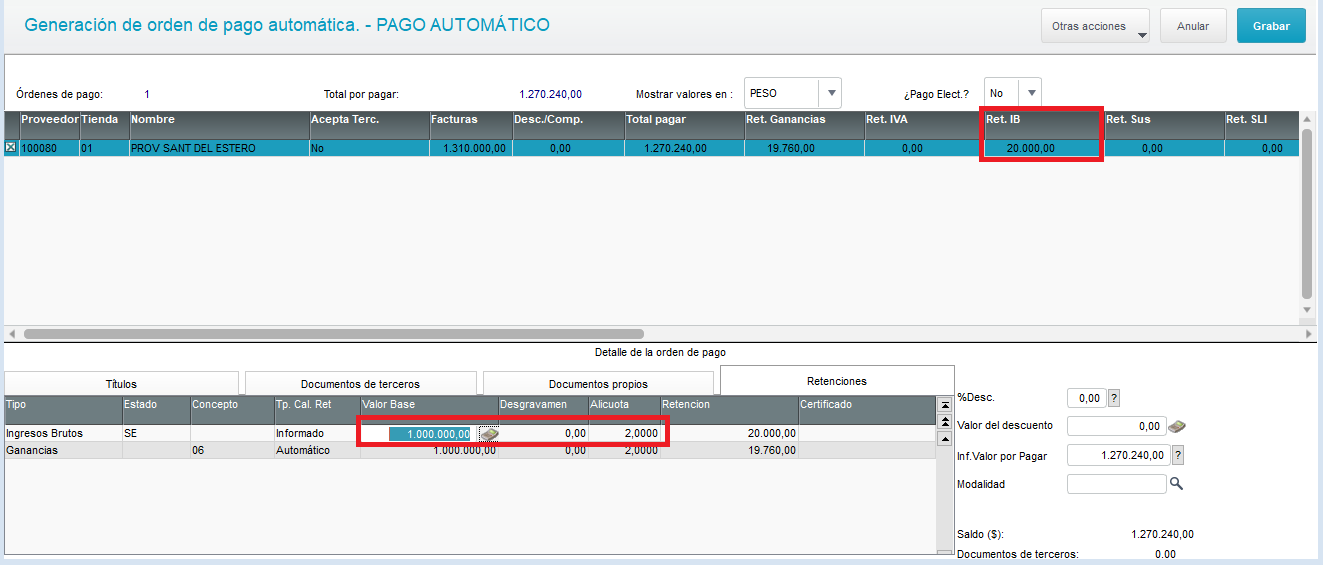Click Alicuota 2,0000 in Ingresos Brutos row
The width and height of the screenshot is (1323, 565).
point(624,434)
